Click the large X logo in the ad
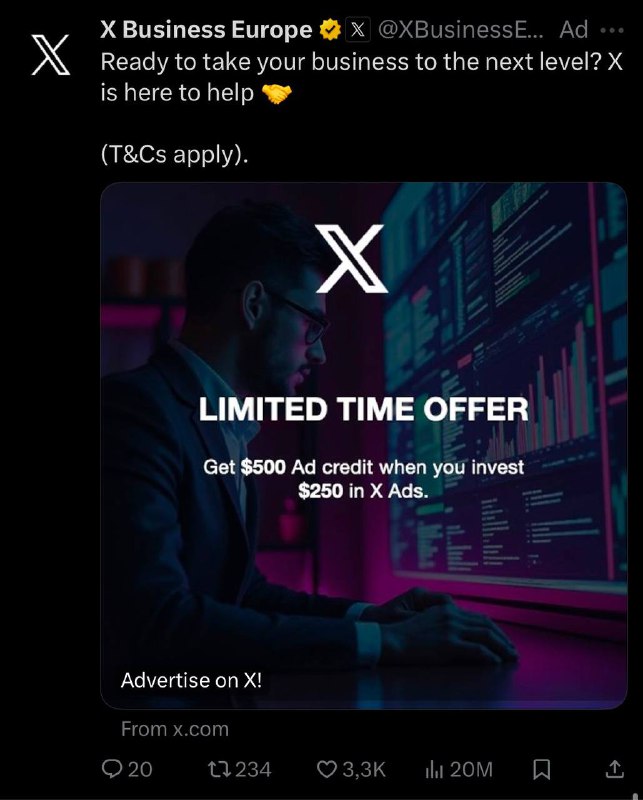Screen dimensions: 643x800 pos(350,259)
